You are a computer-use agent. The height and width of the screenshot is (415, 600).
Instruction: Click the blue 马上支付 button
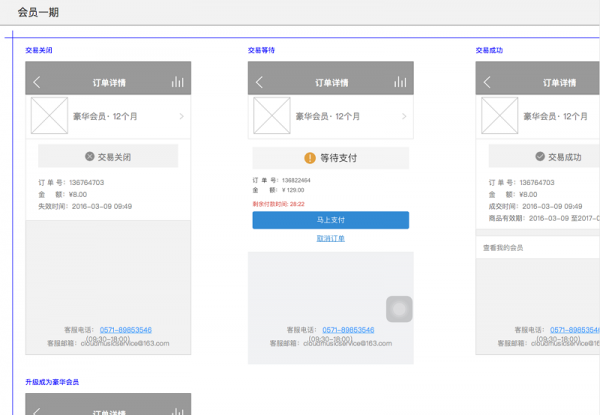(330, 220)
